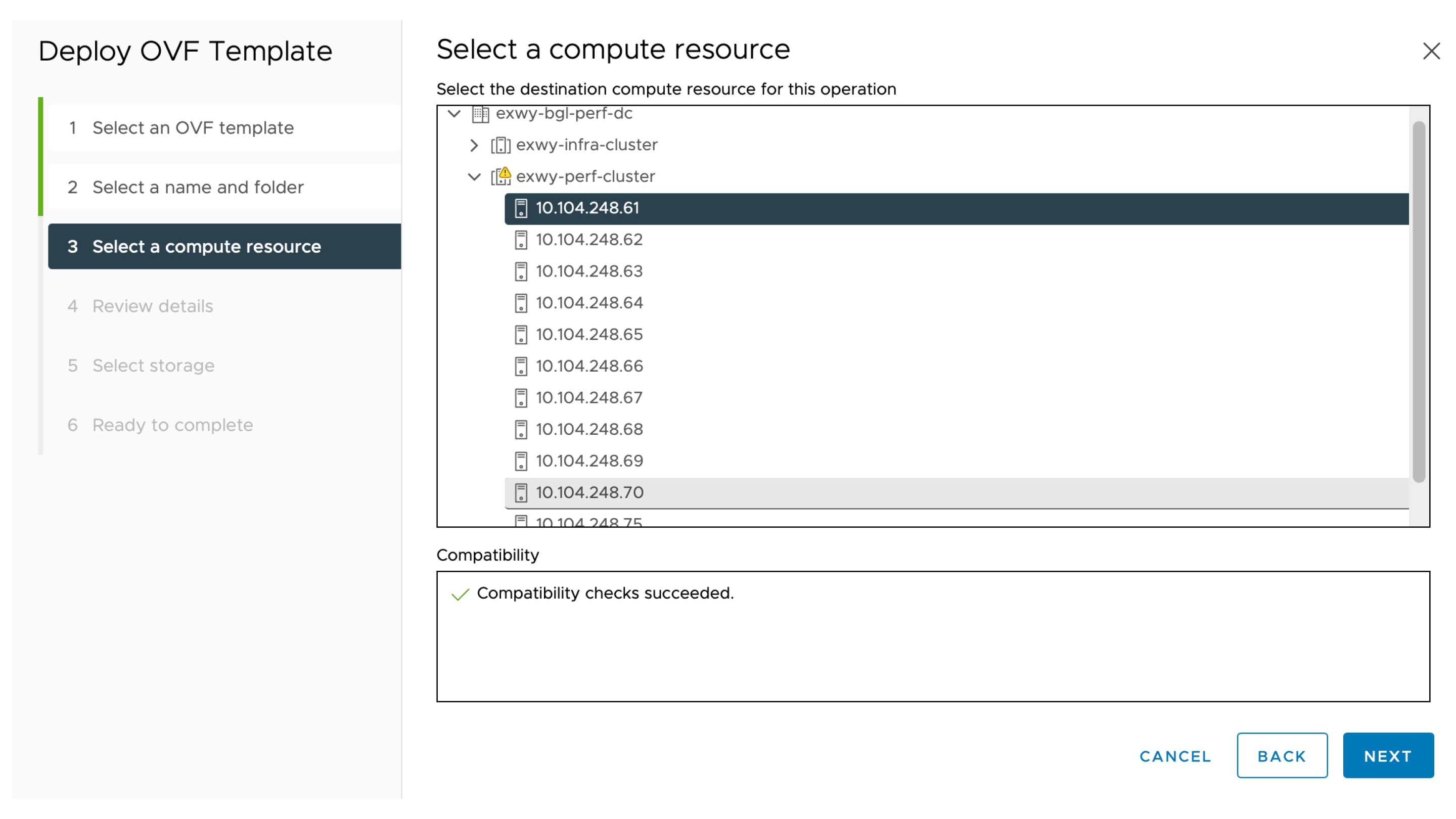The height and width of the screenshot is (819, 1456).
Task: Click the host icon beside 10.104.248.61
Action: click(x=521, y=208)
